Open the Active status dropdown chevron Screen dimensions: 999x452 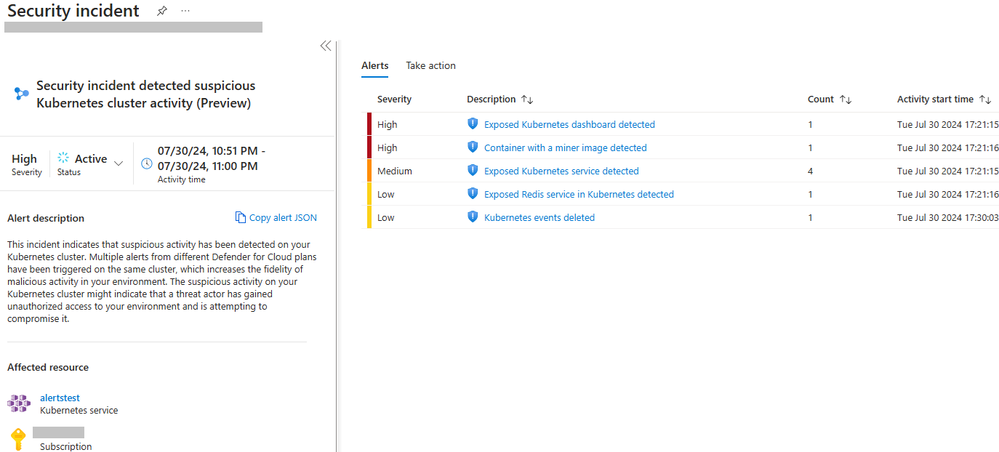coord(118,163)
